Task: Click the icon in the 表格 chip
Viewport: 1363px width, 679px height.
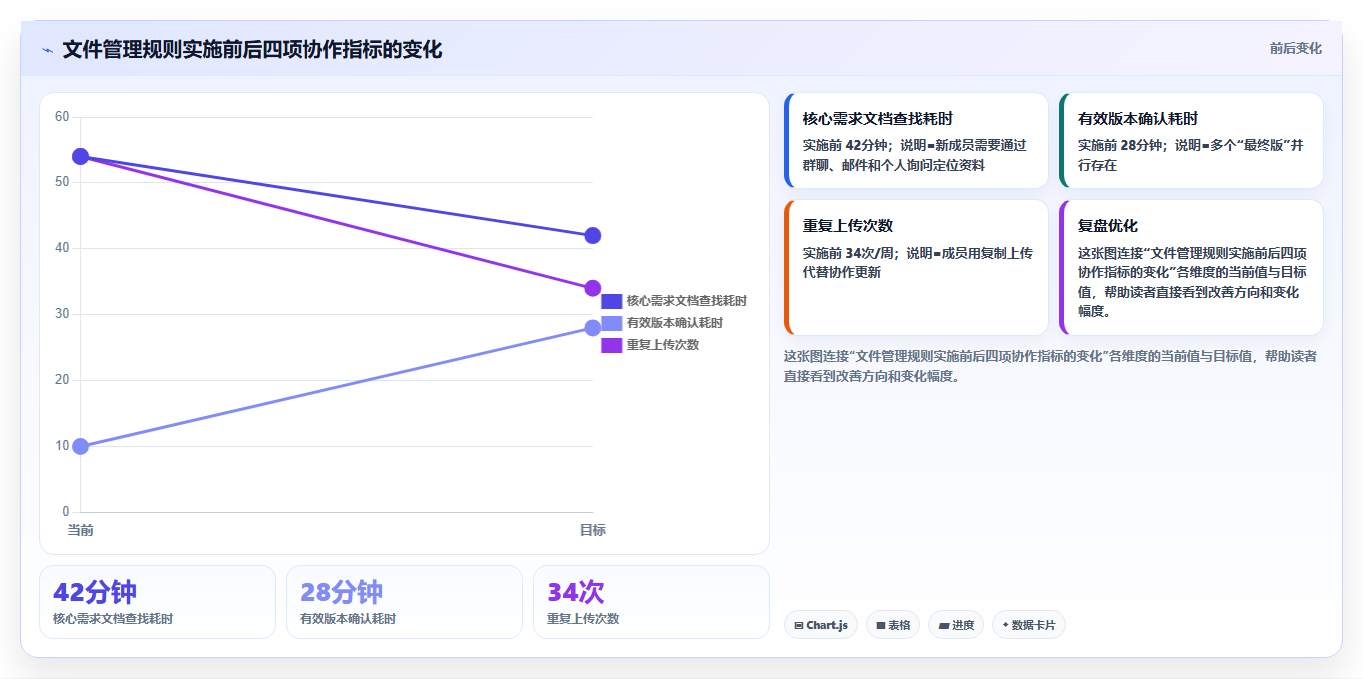Action: 881,625
